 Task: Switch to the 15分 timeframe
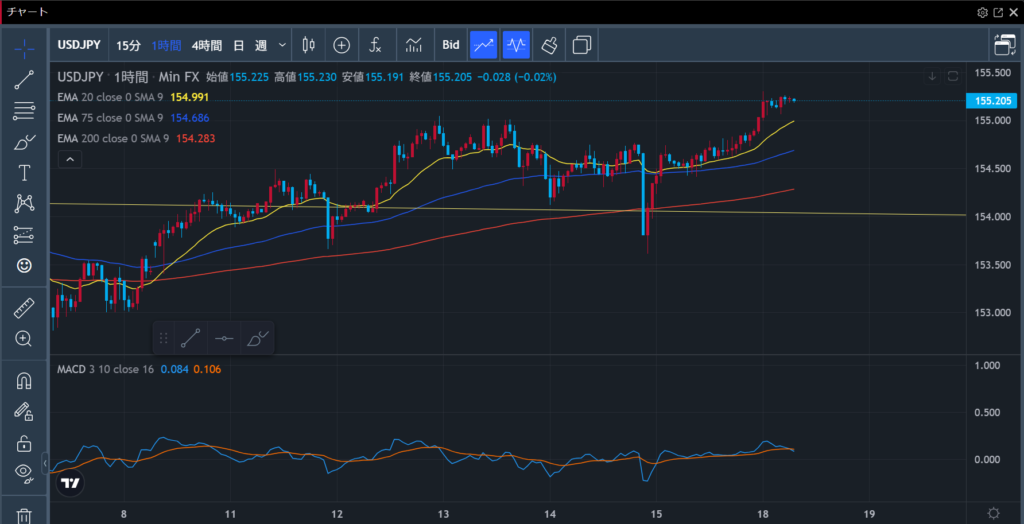coord(128,45)
